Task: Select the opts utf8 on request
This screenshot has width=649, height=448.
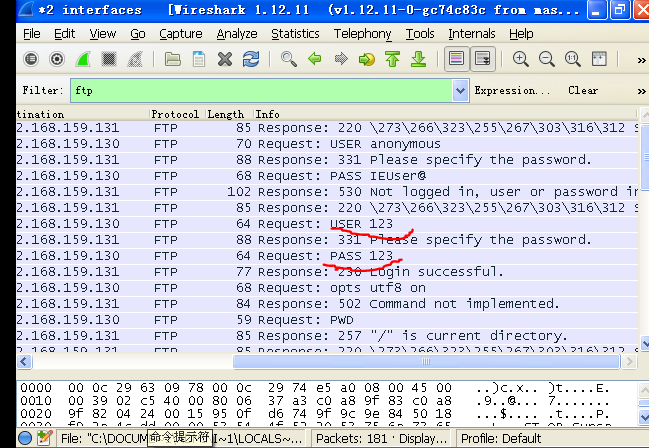Action: [x=327, y=288]
